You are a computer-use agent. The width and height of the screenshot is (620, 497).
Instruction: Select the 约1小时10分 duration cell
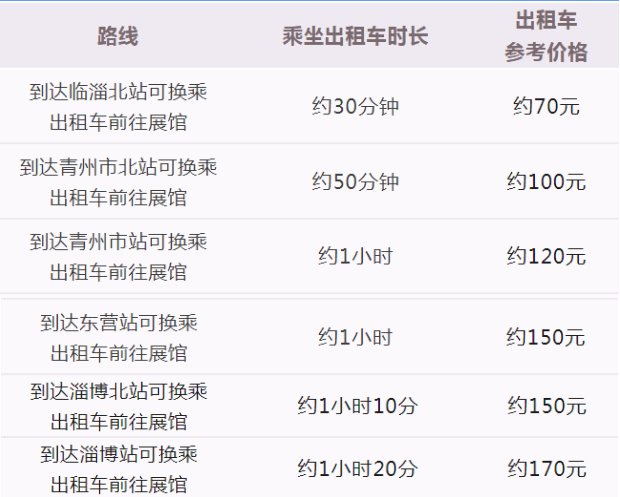point(357,405)
